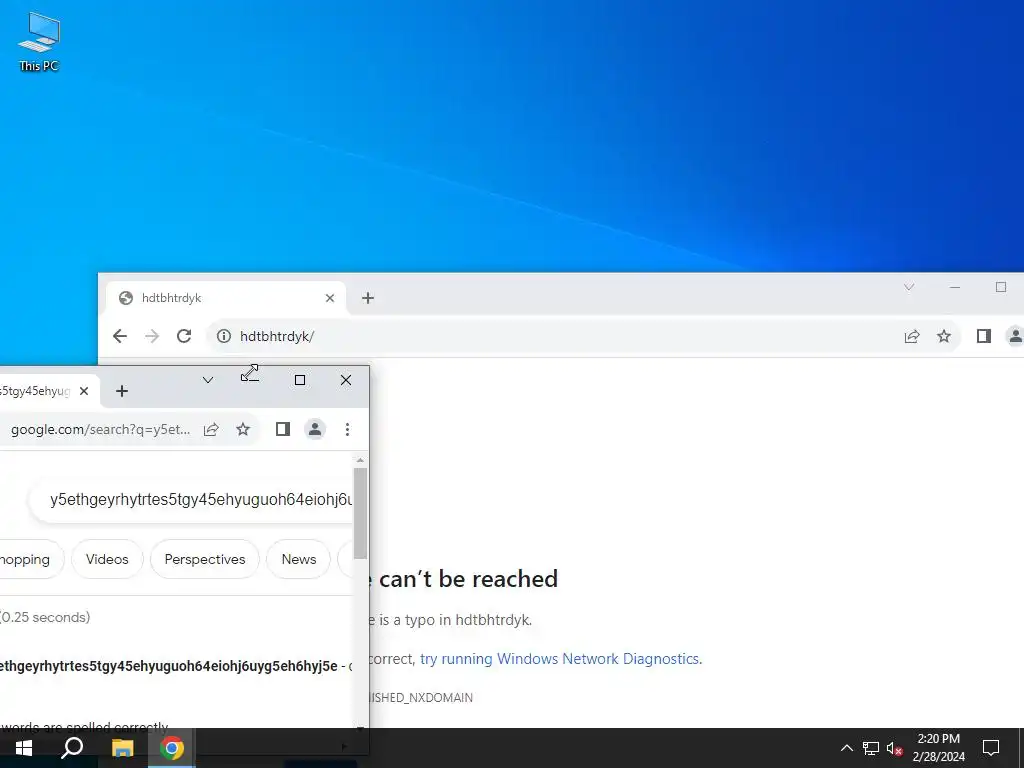Open side panel in Google search window
This screenshot has height=768, width=1024.
tap(283, 429)
